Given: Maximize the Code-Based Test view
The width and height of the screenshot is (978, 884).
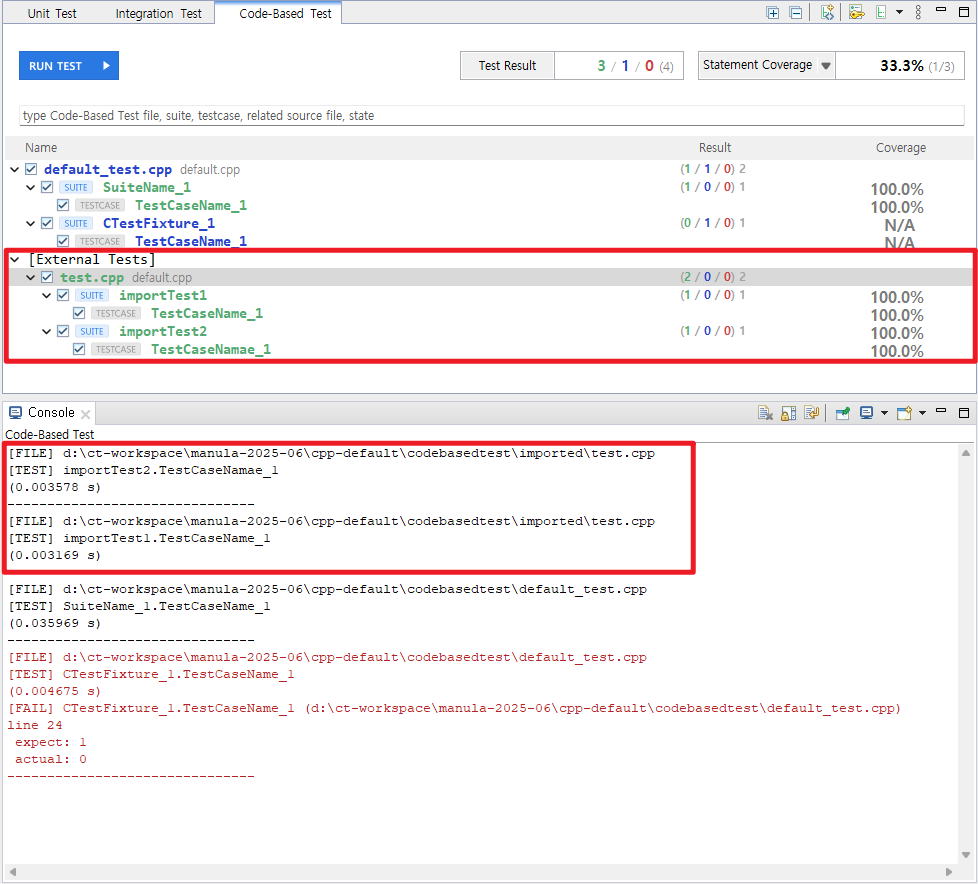Looking at the screenshot, I should coord(964,12).
